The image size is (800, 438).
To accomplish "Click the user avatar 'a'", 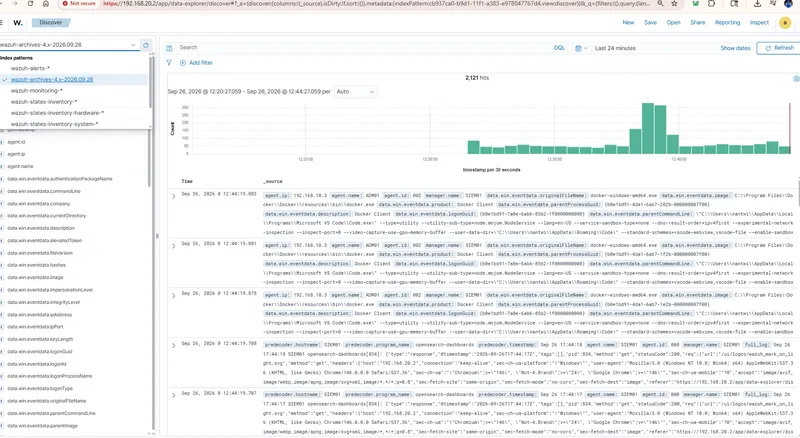I will 785,23.
